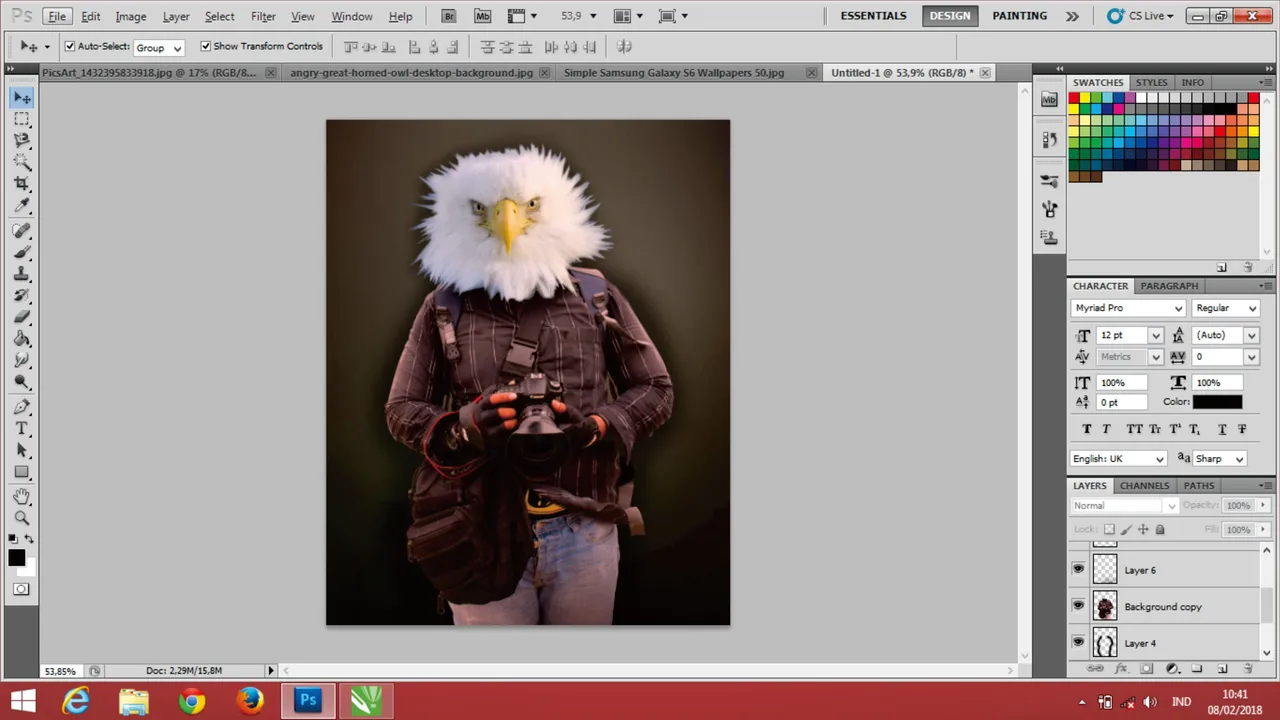Select the Rectangular Marquee tool

pos(22,119)
